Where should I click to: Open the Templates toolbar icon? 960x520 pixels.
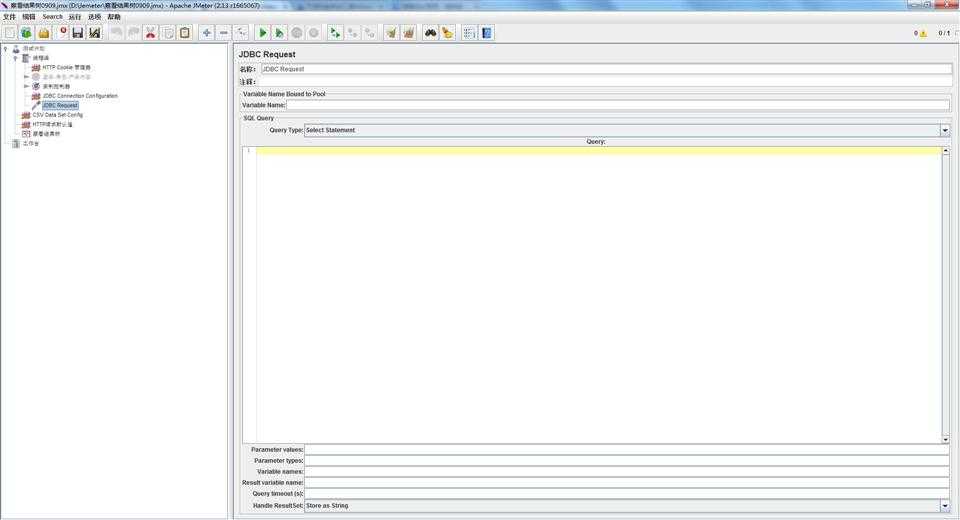[26, 33]
